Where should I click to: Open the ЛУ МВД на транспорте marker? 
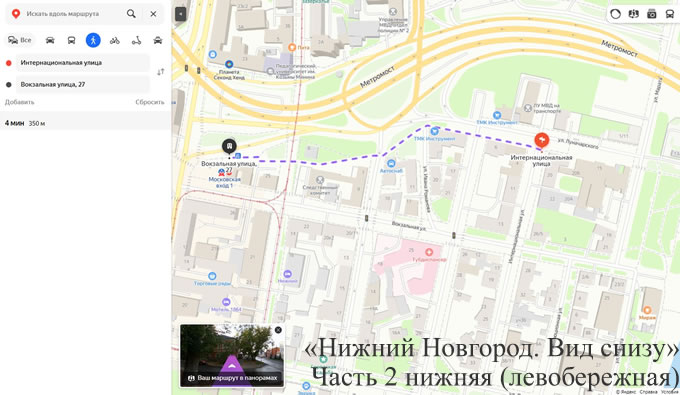[x=528, y=108]
